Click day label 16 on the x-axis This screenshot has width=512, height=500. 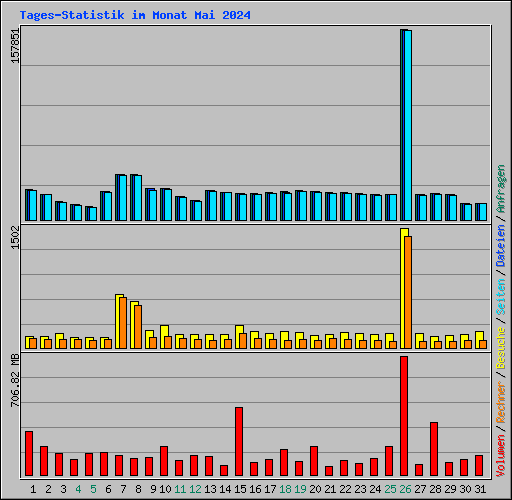click(x=255, y=489)
